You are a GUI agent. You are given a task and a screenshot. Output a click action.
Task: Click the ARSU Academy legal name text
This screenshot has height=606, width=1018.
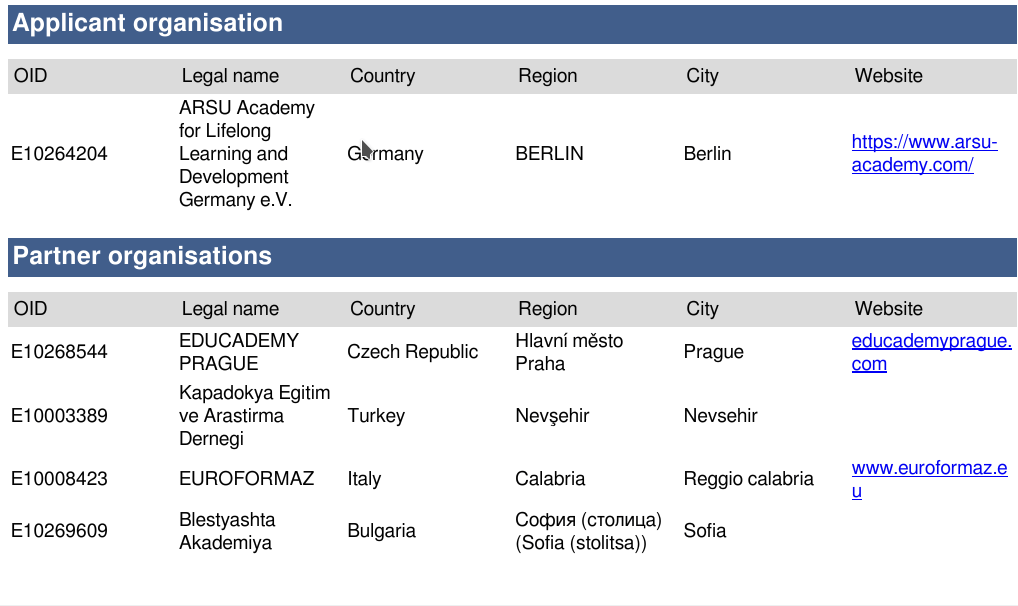pos(246,154)
